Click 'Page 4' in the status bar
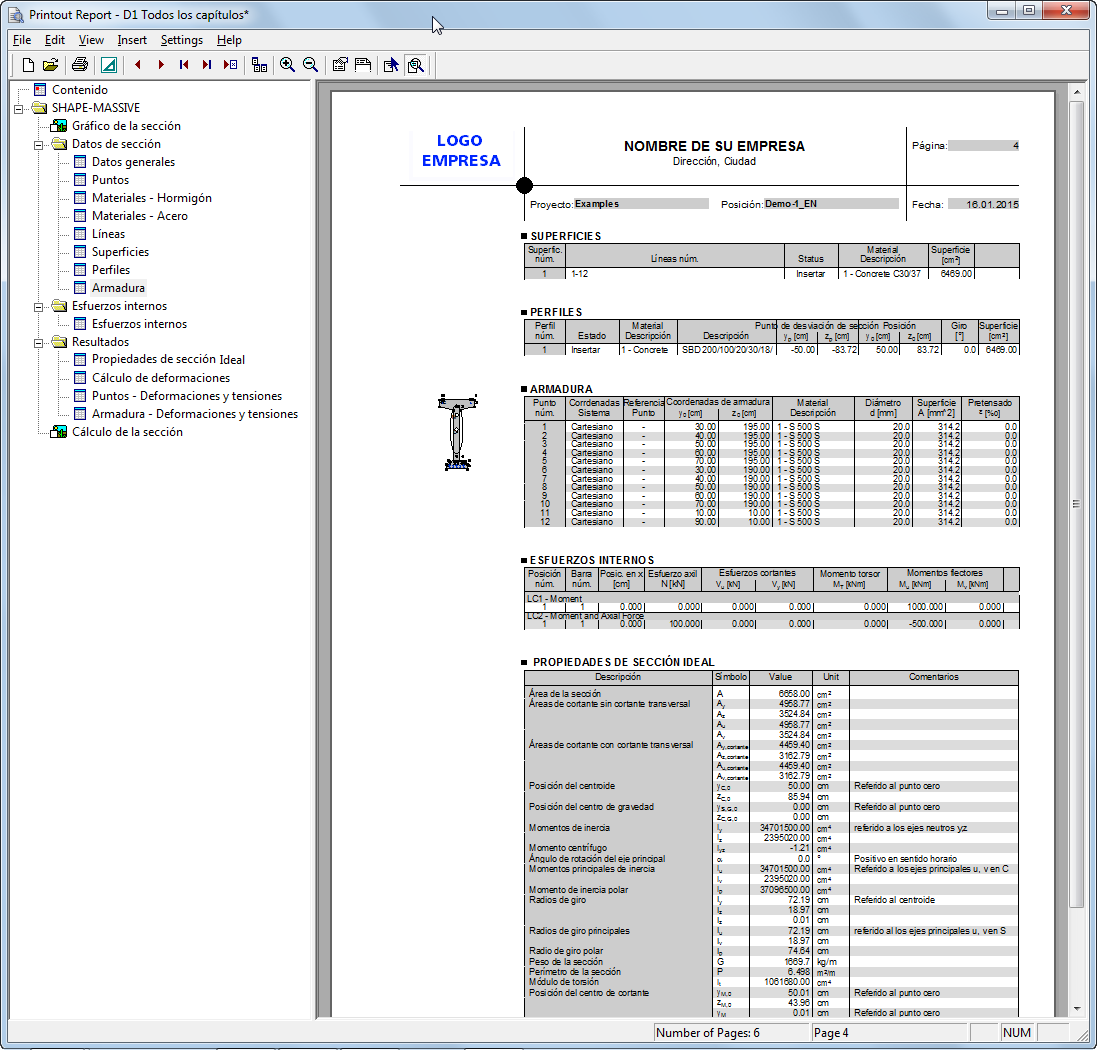 click(x=830, y=1033)
